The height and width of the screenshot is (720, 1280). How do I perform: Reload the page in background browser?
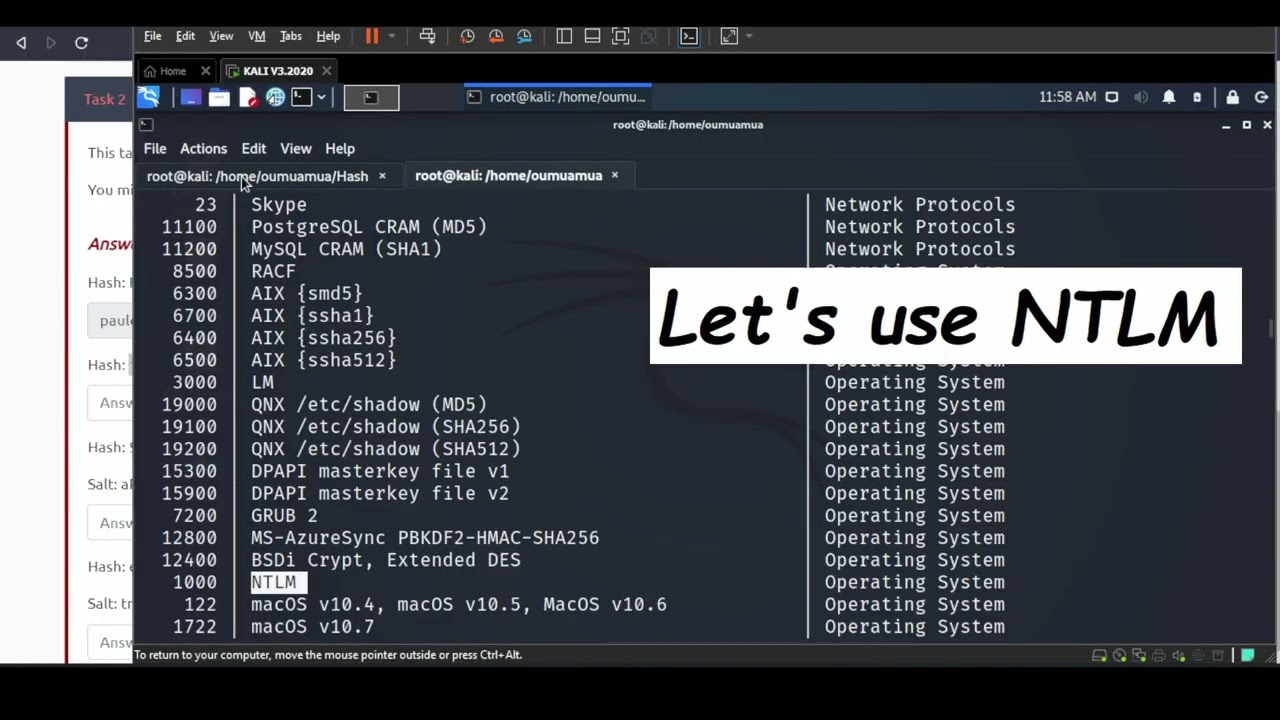tap(82, 42)
